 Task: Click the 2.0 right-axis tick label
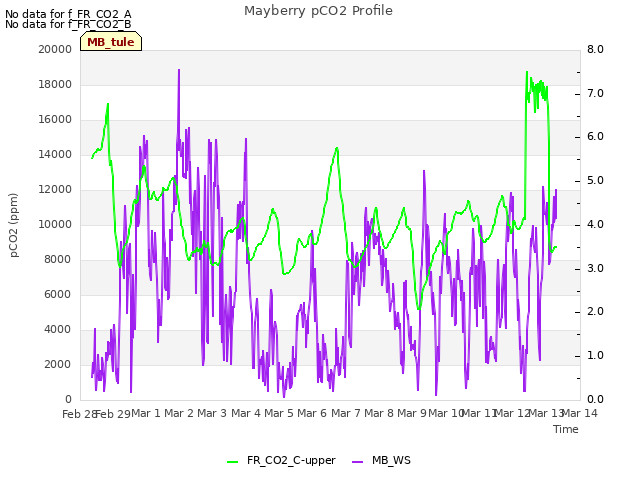[595, 312]
